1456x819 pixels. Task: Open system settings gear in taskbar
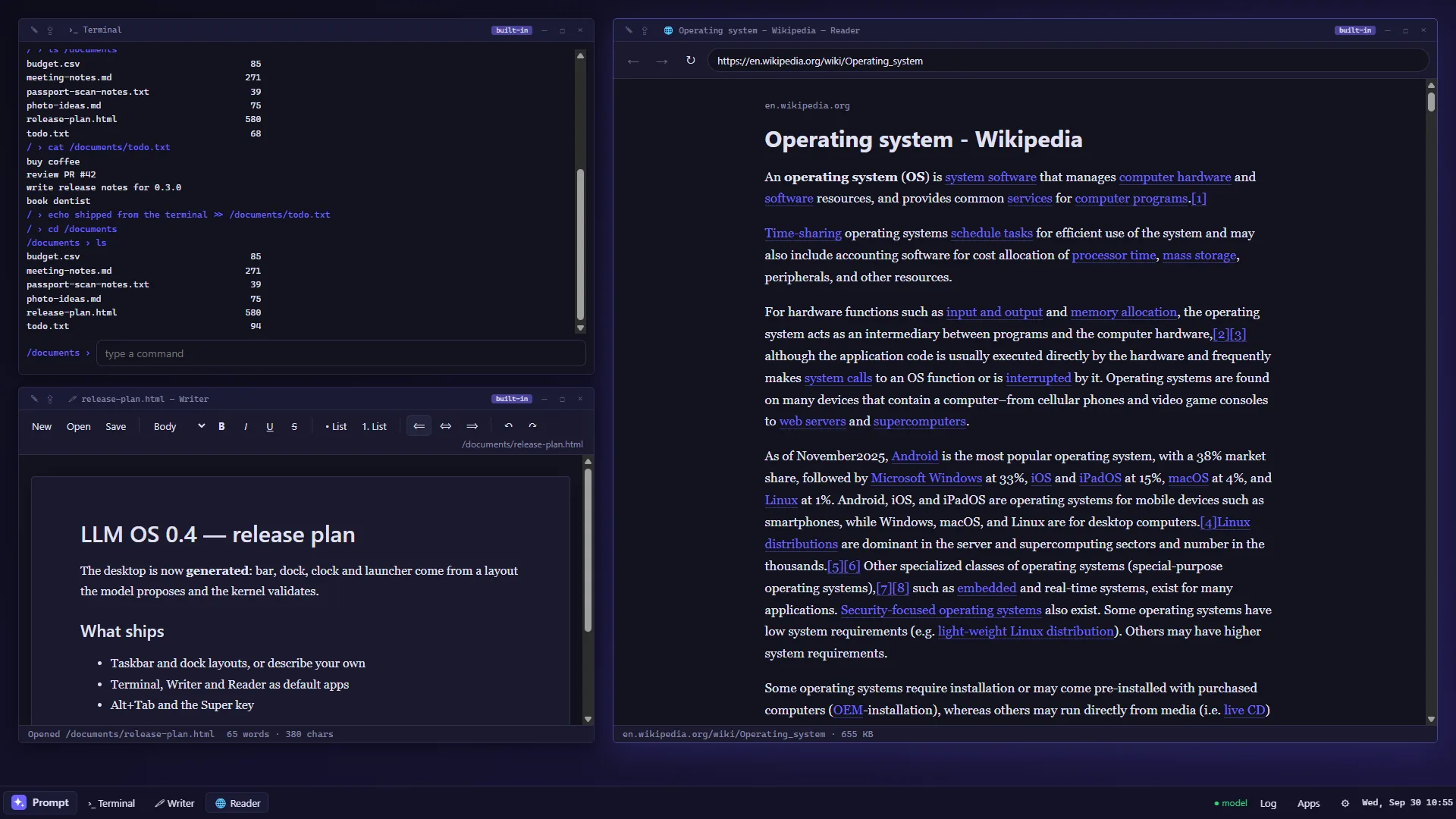pos(1345,803)
